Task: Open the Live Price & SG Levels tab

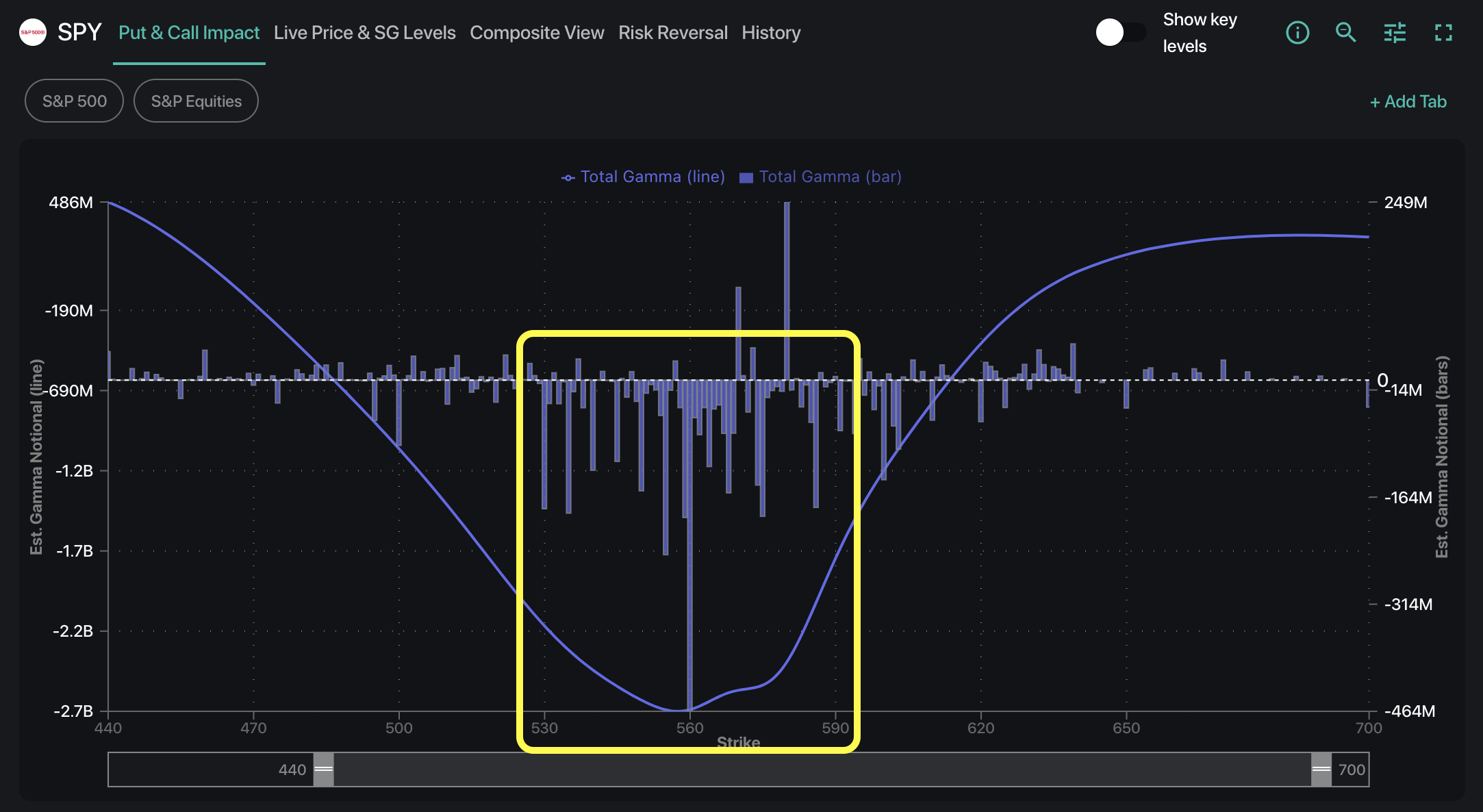Action: coord(365,32)
